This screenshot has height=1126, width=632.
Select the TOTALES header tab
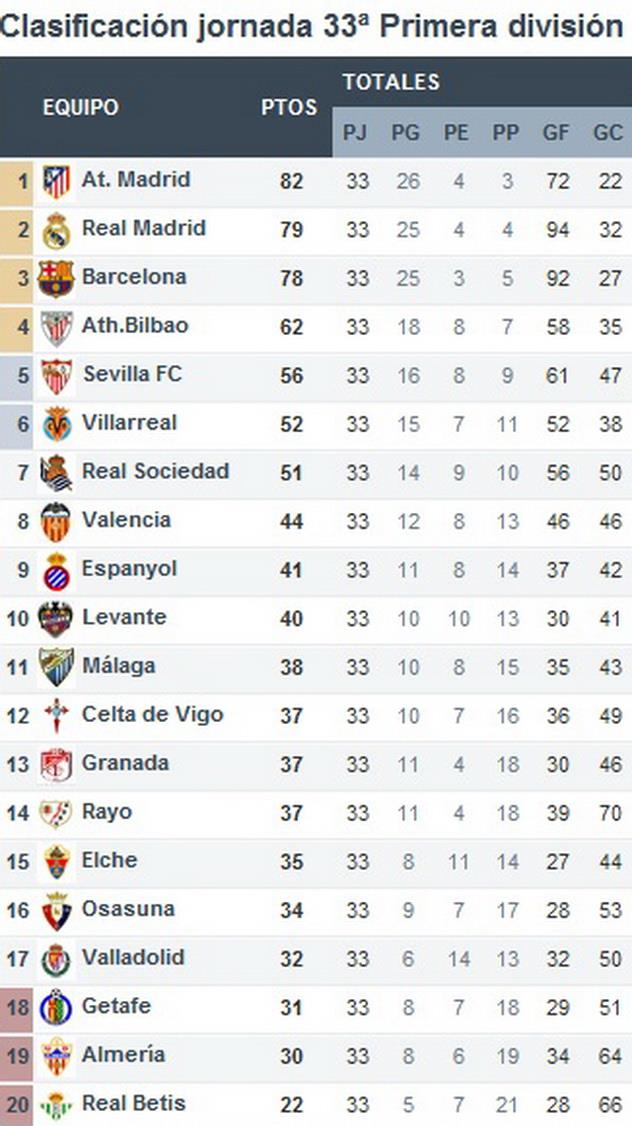click(x=391, y=82)
